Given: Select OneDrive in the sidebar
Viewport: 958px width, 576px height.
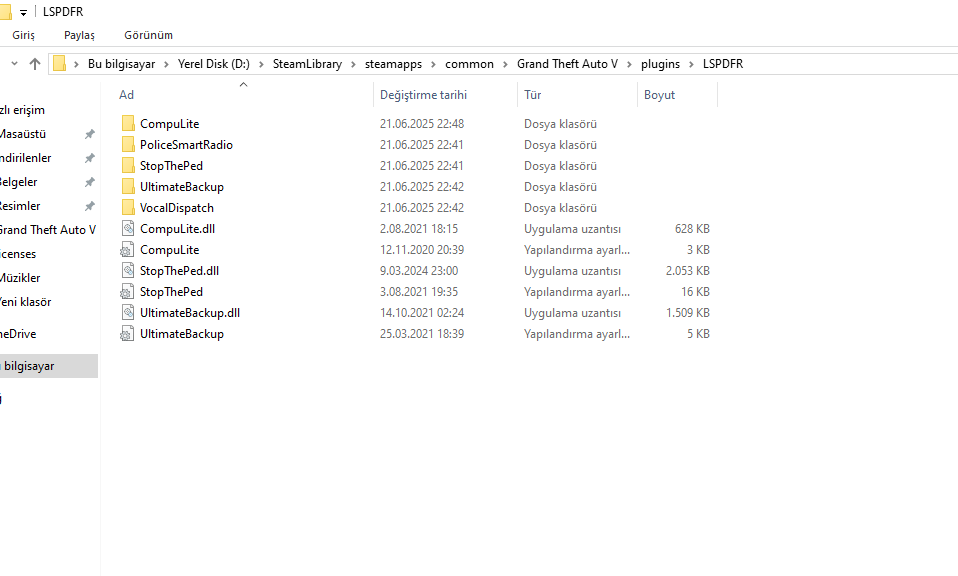Looking at the screenshot, I should [18, 334].
